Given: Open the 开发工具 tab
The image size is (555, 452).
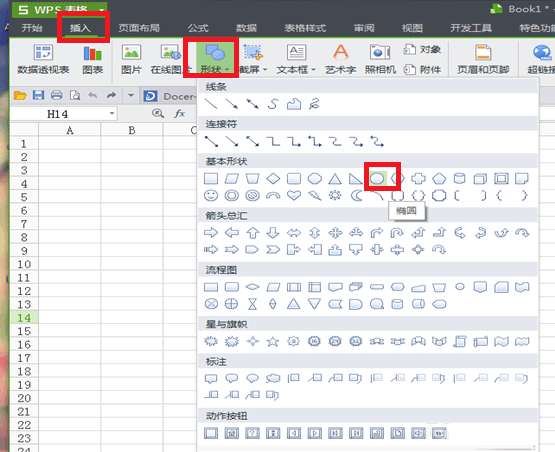Looking at the screenshot, I should coord(471,28).
